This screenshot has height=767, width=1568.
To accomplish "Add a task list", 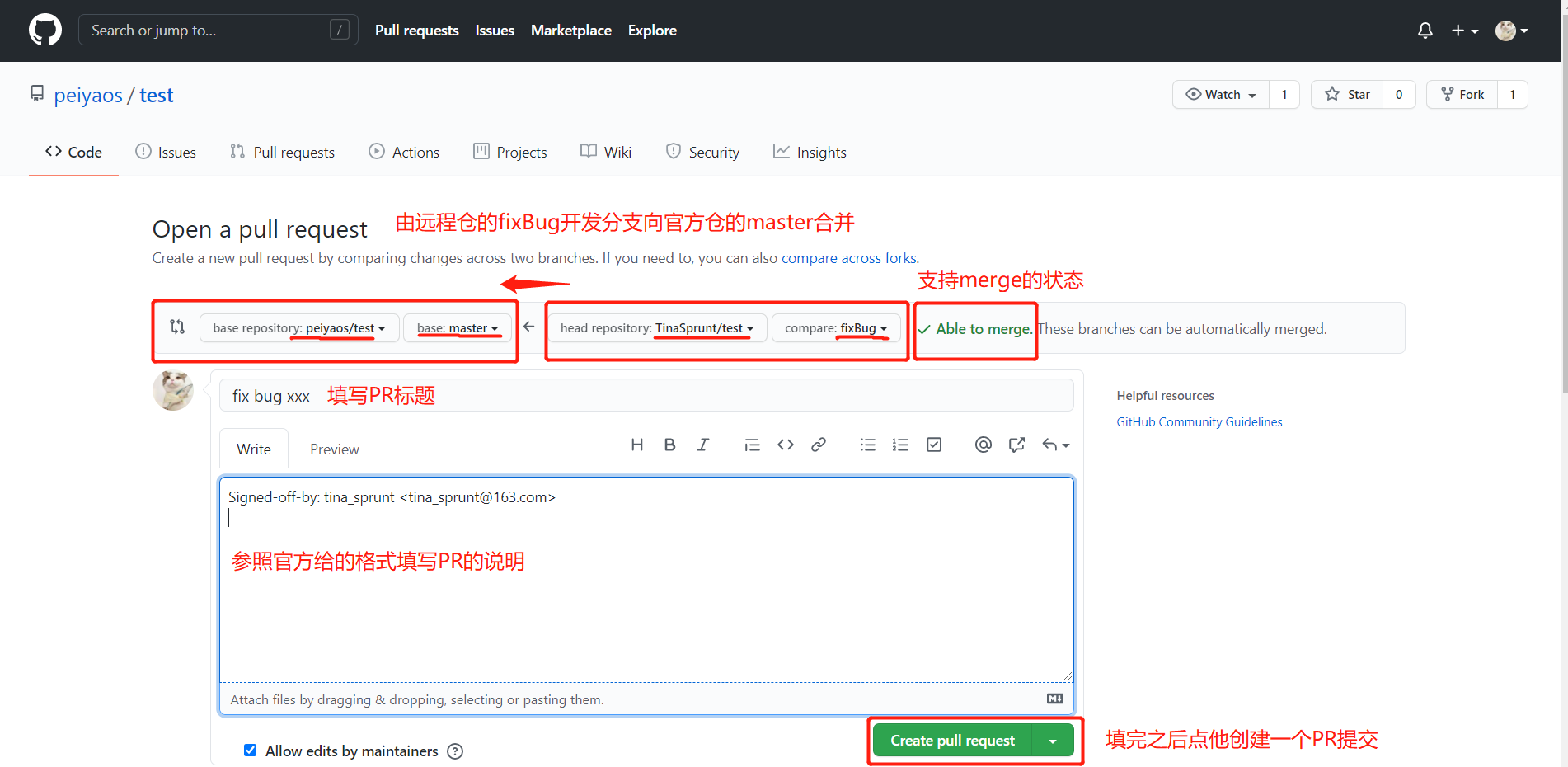I will click(x=933, y=445).
